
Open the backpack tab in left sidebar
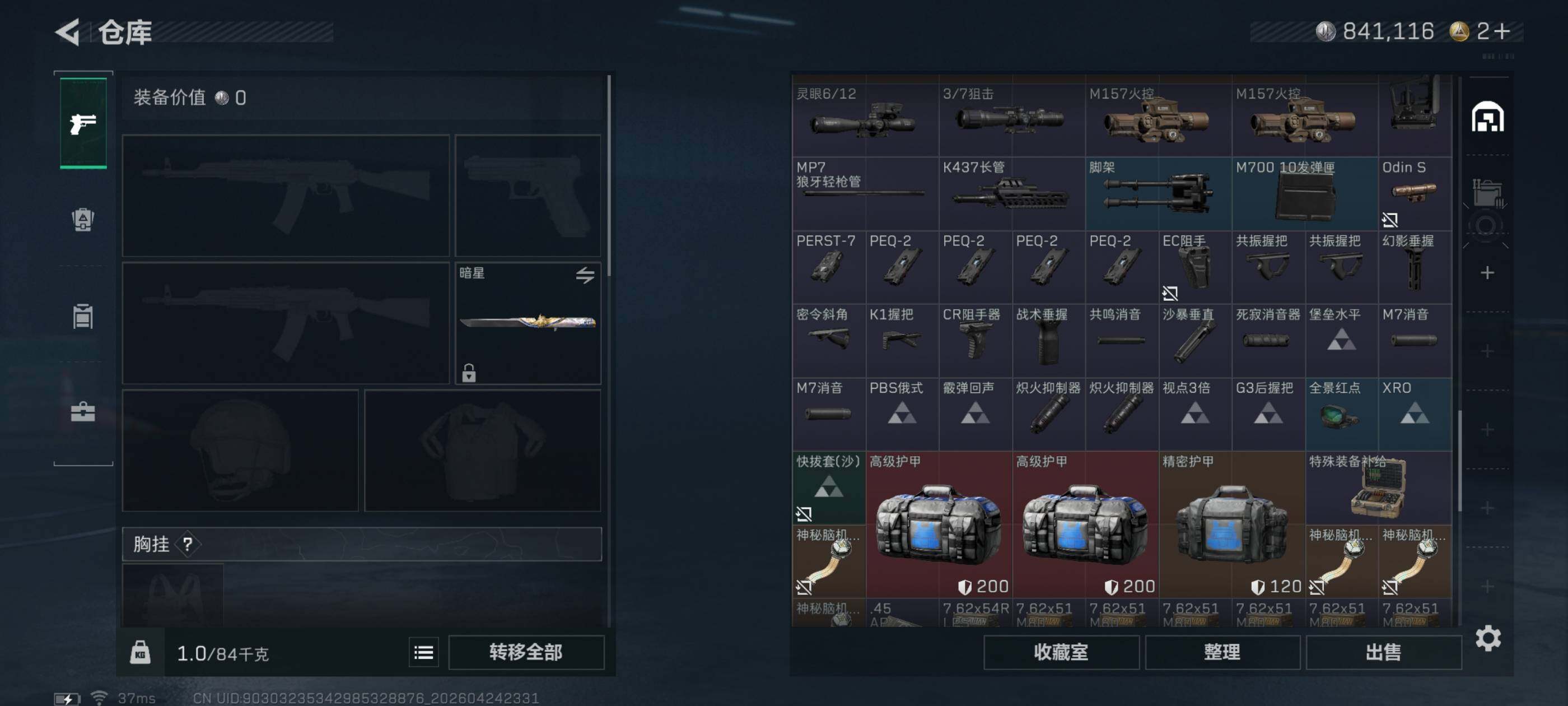83,219
